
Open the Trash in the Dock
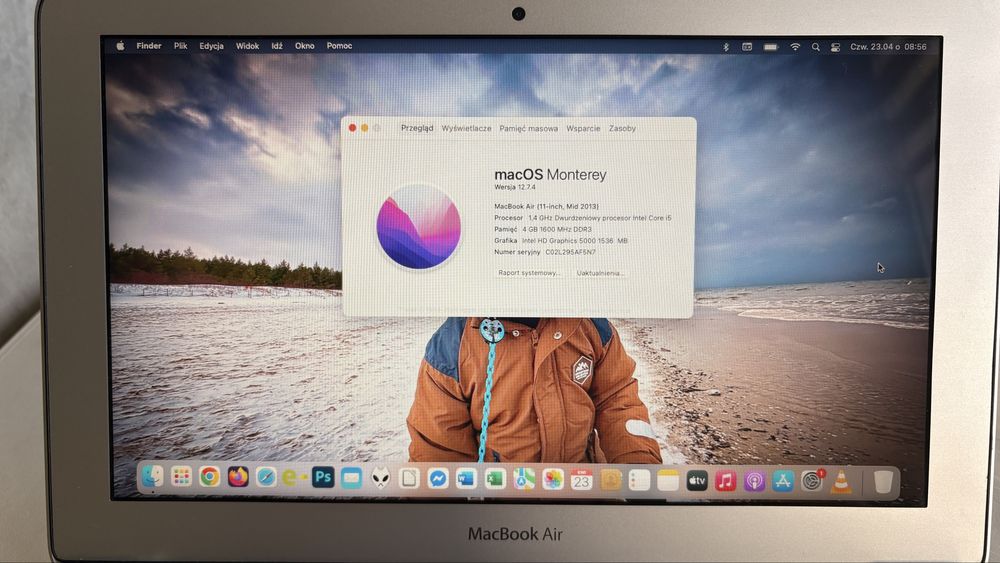[x=883, y=482]
